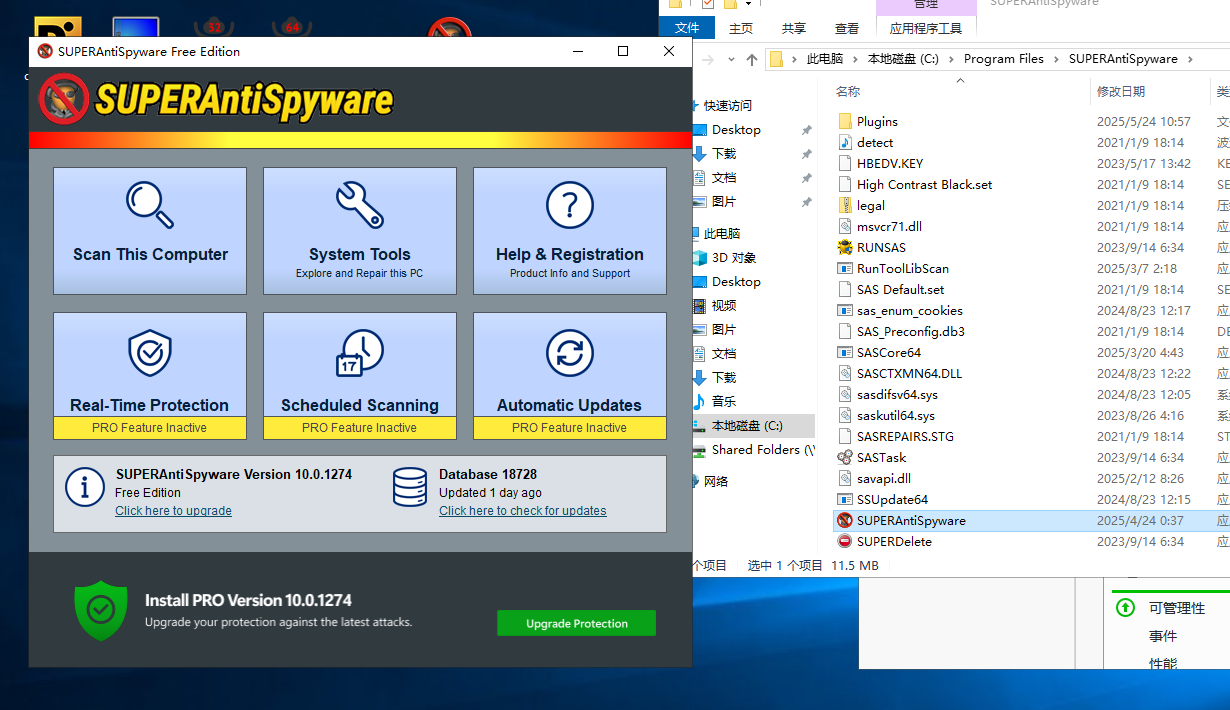Select the detect audio file icon
The image size is (1230, 710).
pos(845,142)
